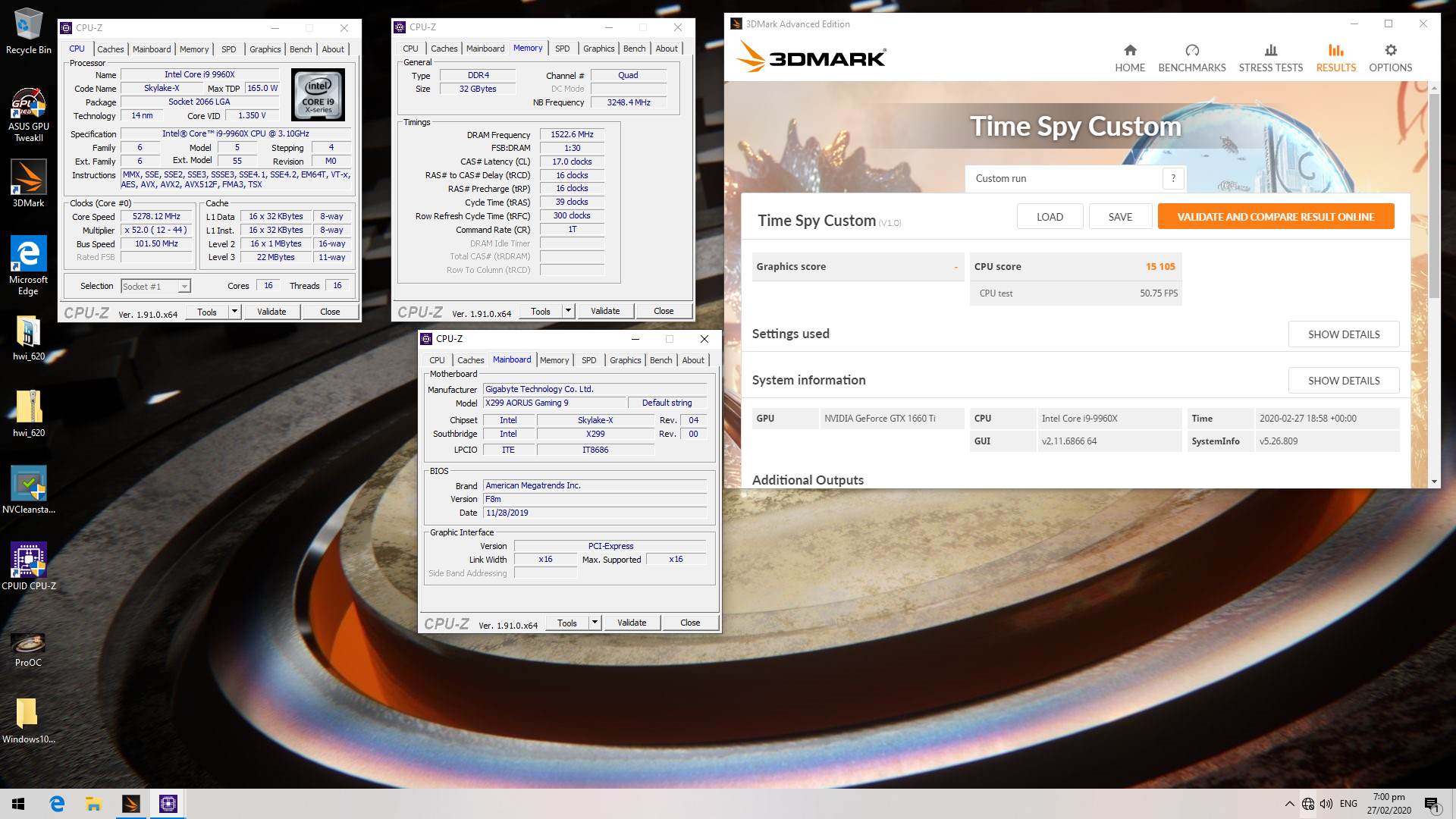This screenshot has height=819, width=1456.
Task: Open Microsoft Edge desktop shortcut
Action: (28, 265)
